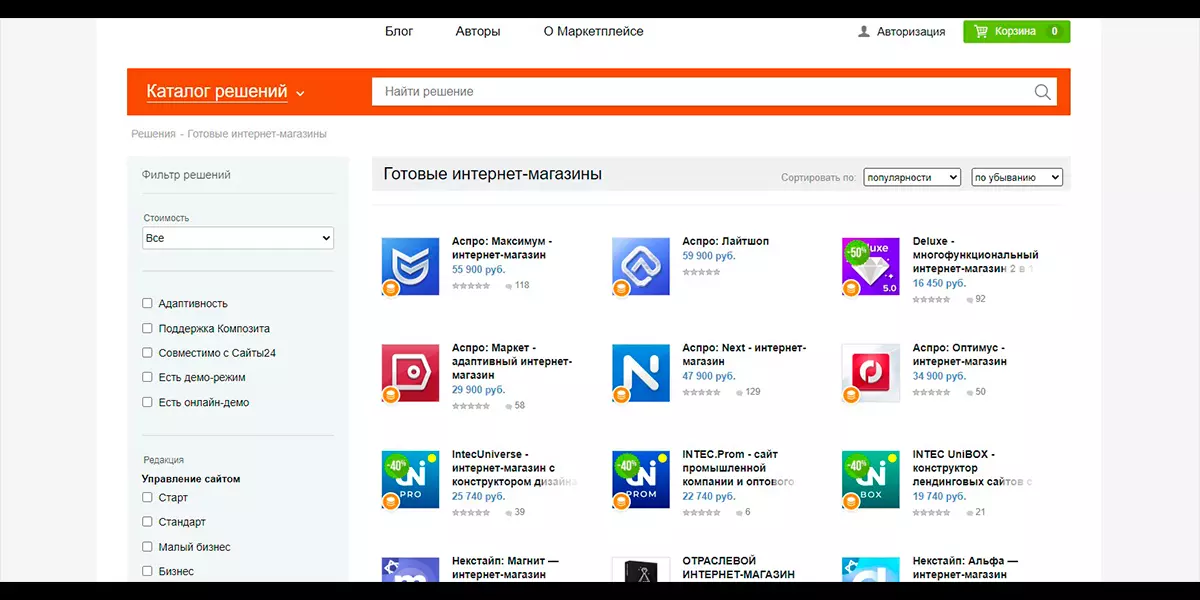Viewport: 1200px width, 600px height.
Task: Open the Аспро: Максимум product icon
Action: pos(411,266)
